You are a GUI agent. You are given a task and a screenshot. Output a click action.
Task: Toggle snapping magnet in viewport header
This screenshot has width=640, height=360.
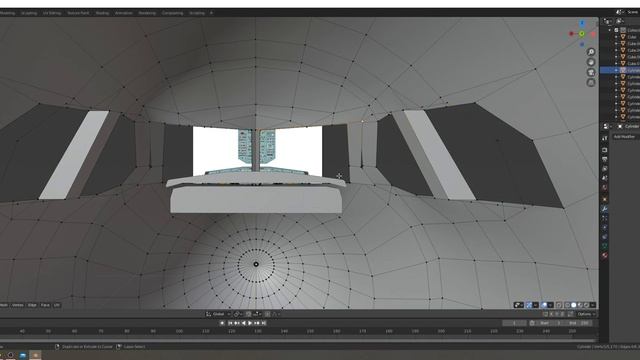[x=249, y=314]
